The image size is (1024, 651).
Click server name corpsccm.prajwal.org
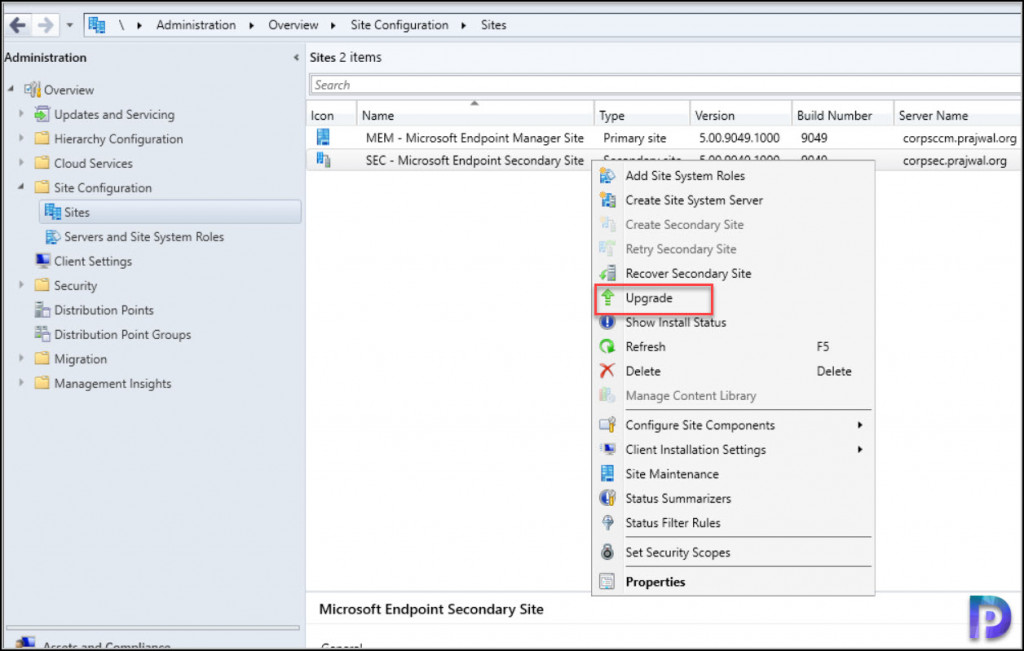pyautogui.click(x=959, y=138)
